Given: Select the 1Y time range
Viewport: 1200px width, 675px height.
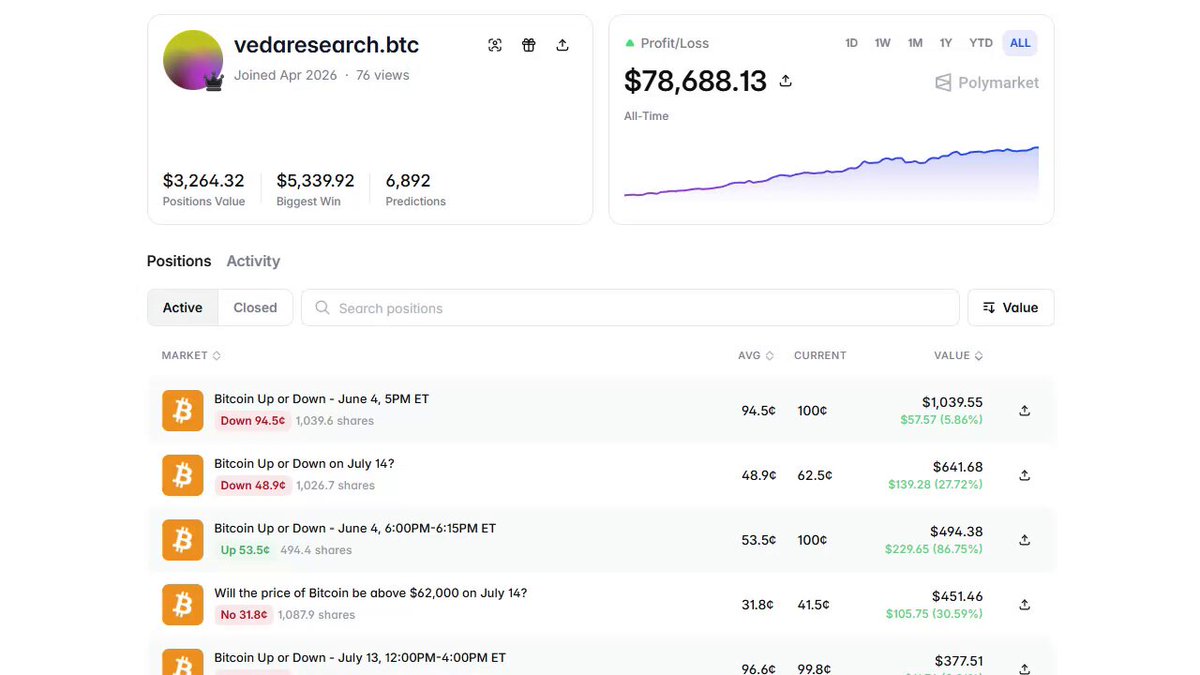Looking at the screenshot, I should 946,43.
